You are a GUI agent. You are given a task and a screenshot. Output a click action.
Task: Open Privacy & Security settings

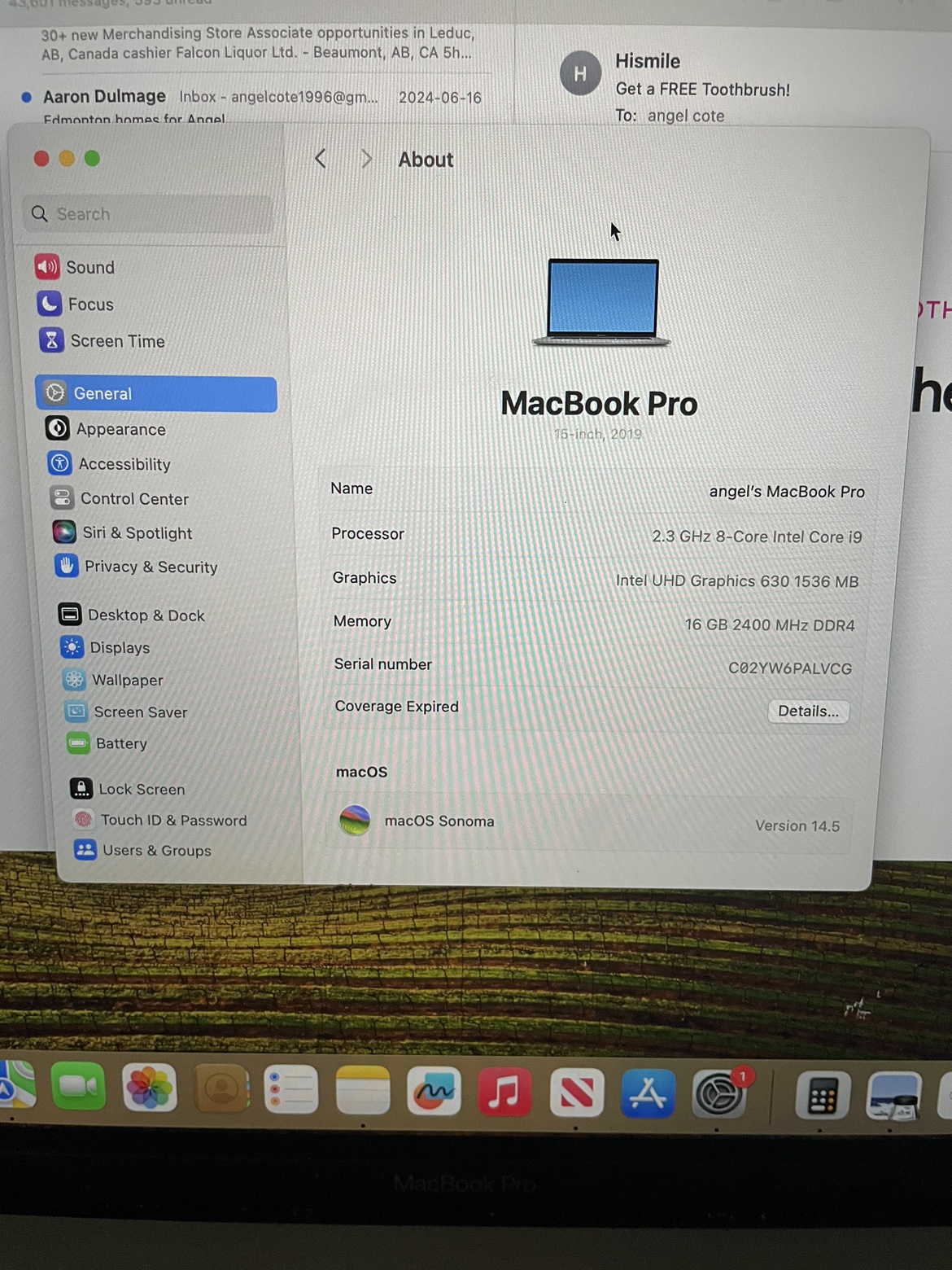137,567
